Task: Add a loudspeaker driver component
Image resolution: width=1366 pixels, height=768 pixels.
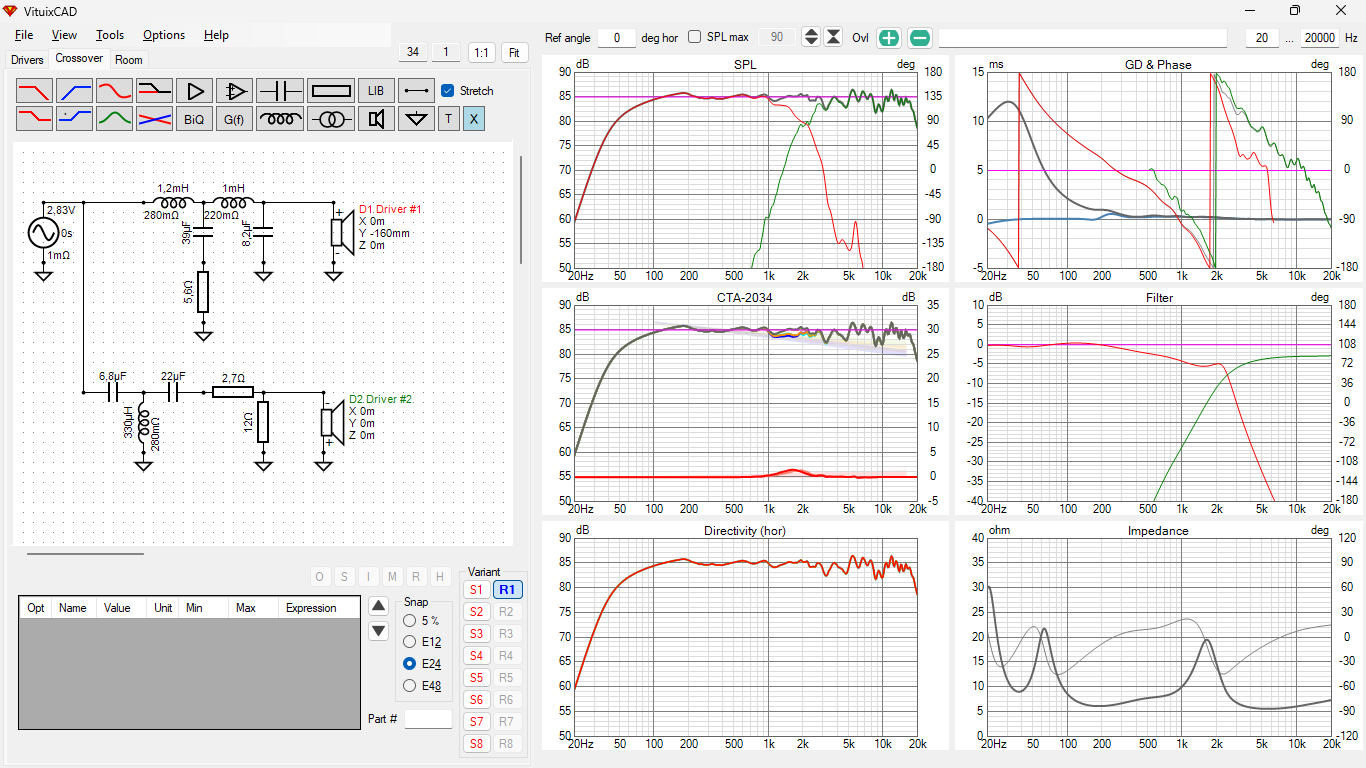Action: [x=376, y=119]
